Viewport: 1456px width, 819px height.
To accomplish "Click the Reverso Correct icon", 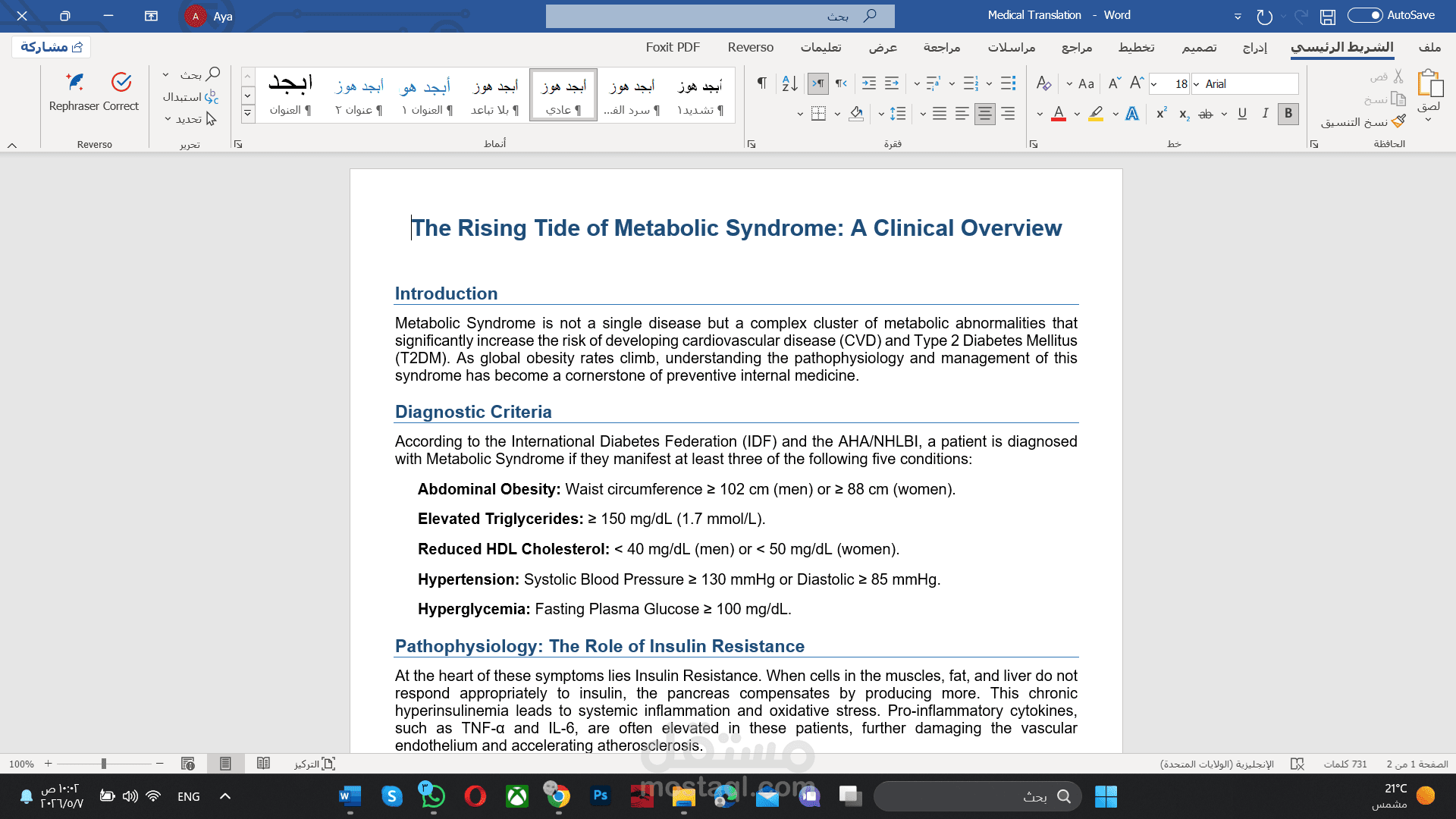I will [x=121, y=82].
